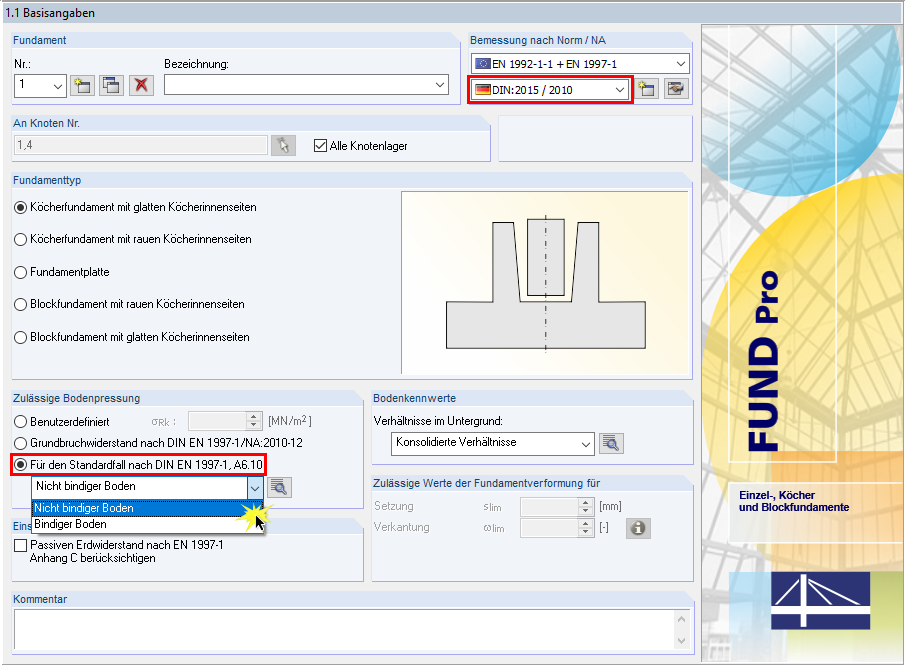The image size is (906, 667).
Task: Create a new national annex
Action: (x=646, y=88)
